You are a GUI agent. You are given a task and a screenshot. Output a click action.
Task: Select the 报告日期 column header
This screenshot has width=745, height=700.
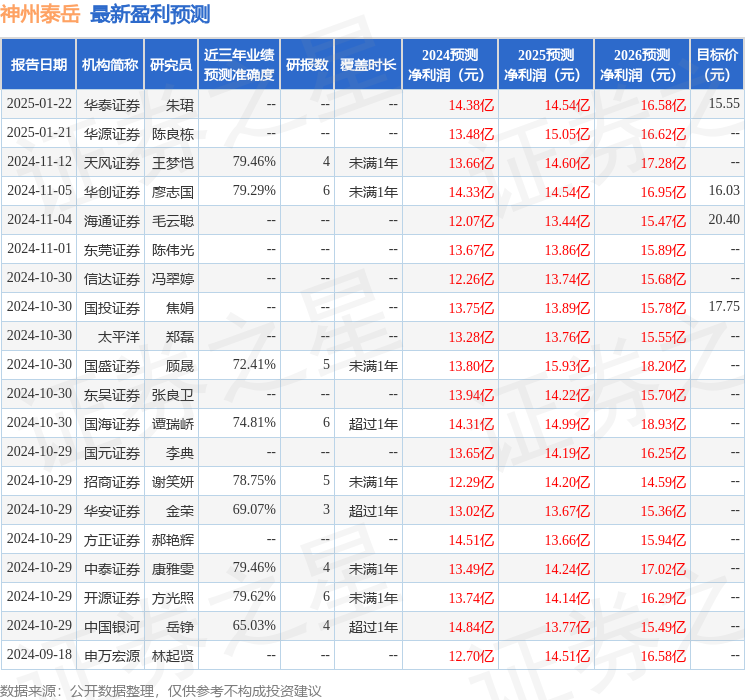pyautogui.click(x=38, y=65)
